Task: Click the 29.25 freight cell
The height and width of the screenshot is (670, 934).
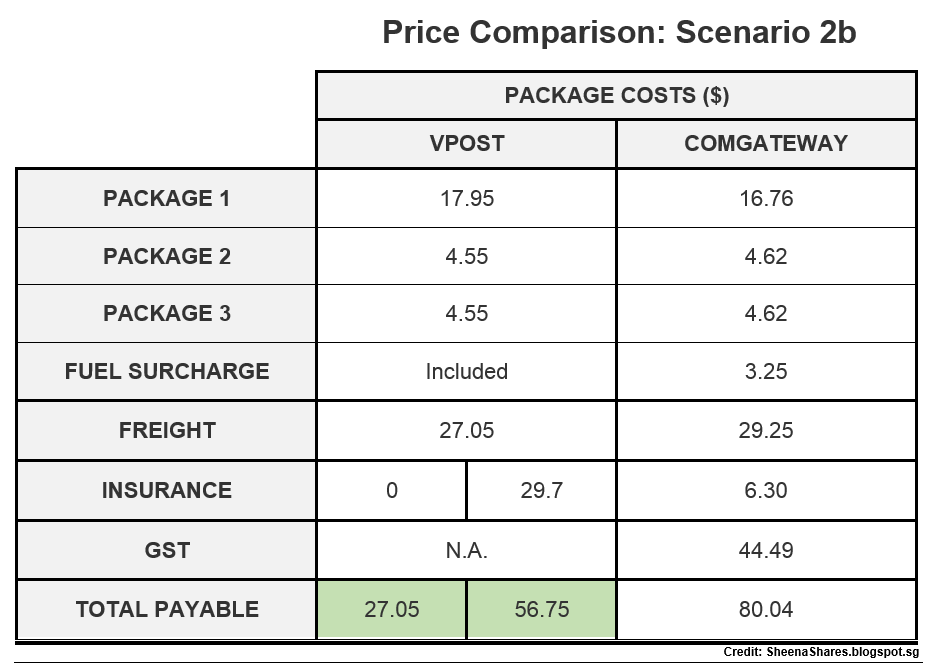Action: (766, 430)
